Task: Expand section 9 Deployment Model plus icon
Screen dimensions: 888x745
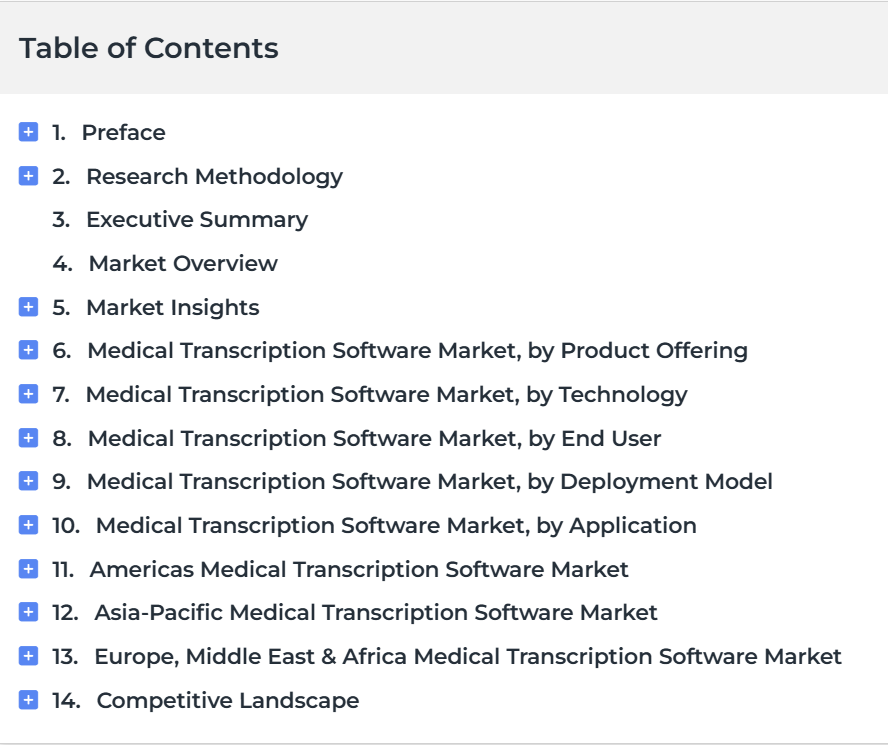Action: (x=28, y=481)
